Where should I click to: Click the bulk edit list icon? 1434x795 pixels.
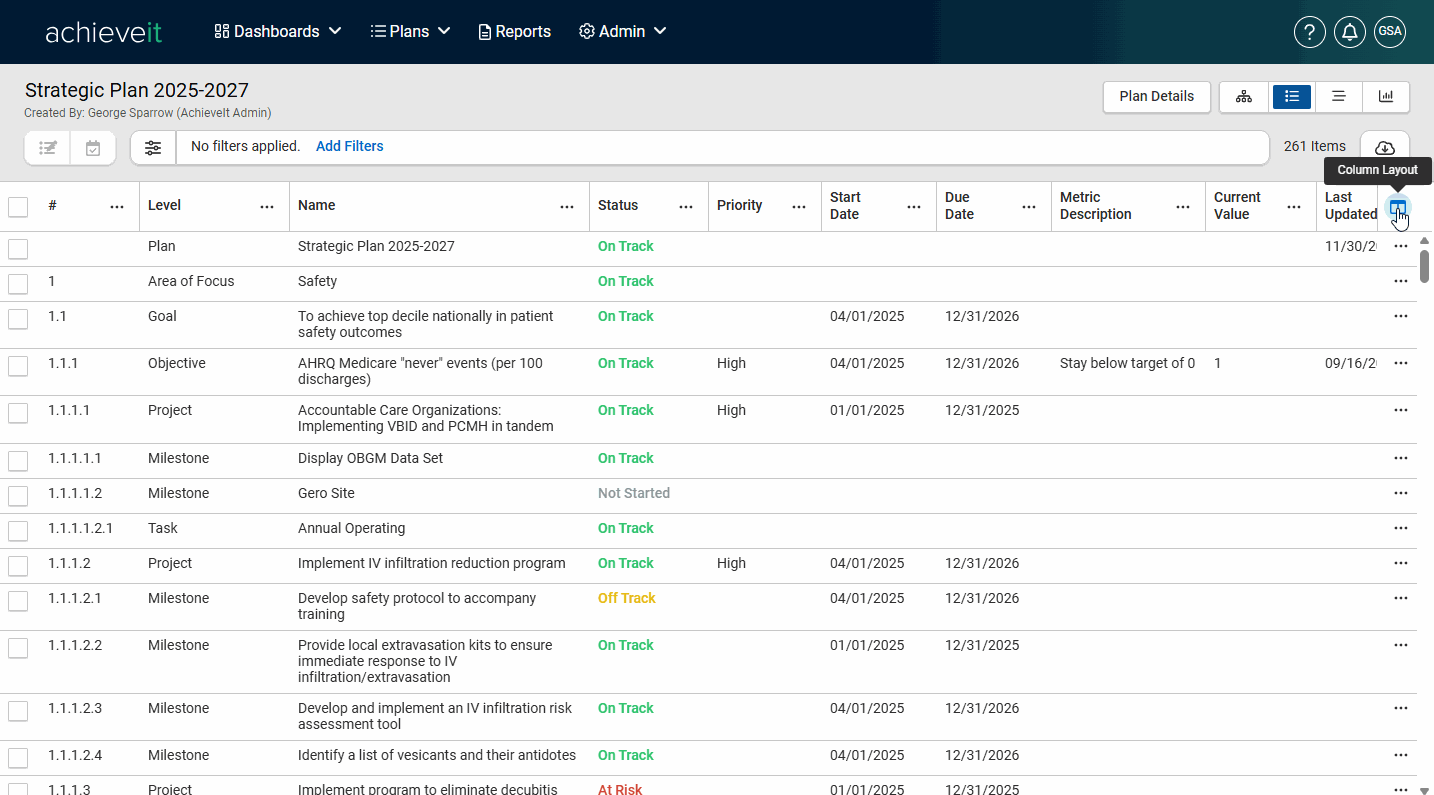point(48,148)
